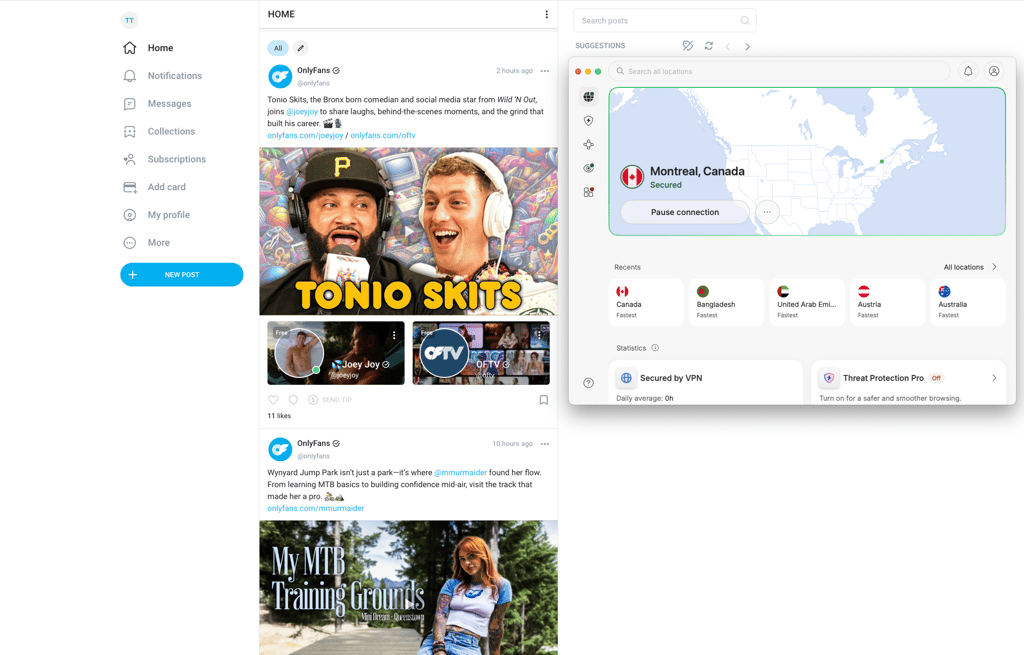Open options menu of the 2 hours ago post
Viewport: 1024px width, 655px height.
click(x=545, y=71)
